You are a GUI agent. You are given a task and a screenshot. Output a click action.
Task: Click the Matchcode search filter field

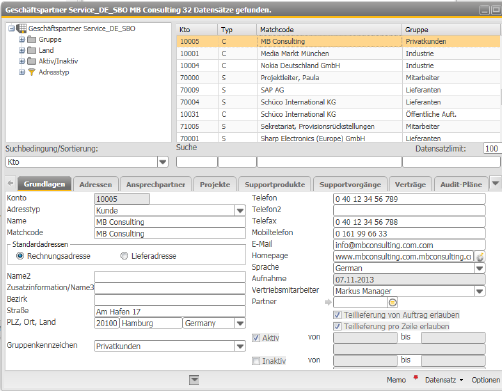tap(329, 162)
